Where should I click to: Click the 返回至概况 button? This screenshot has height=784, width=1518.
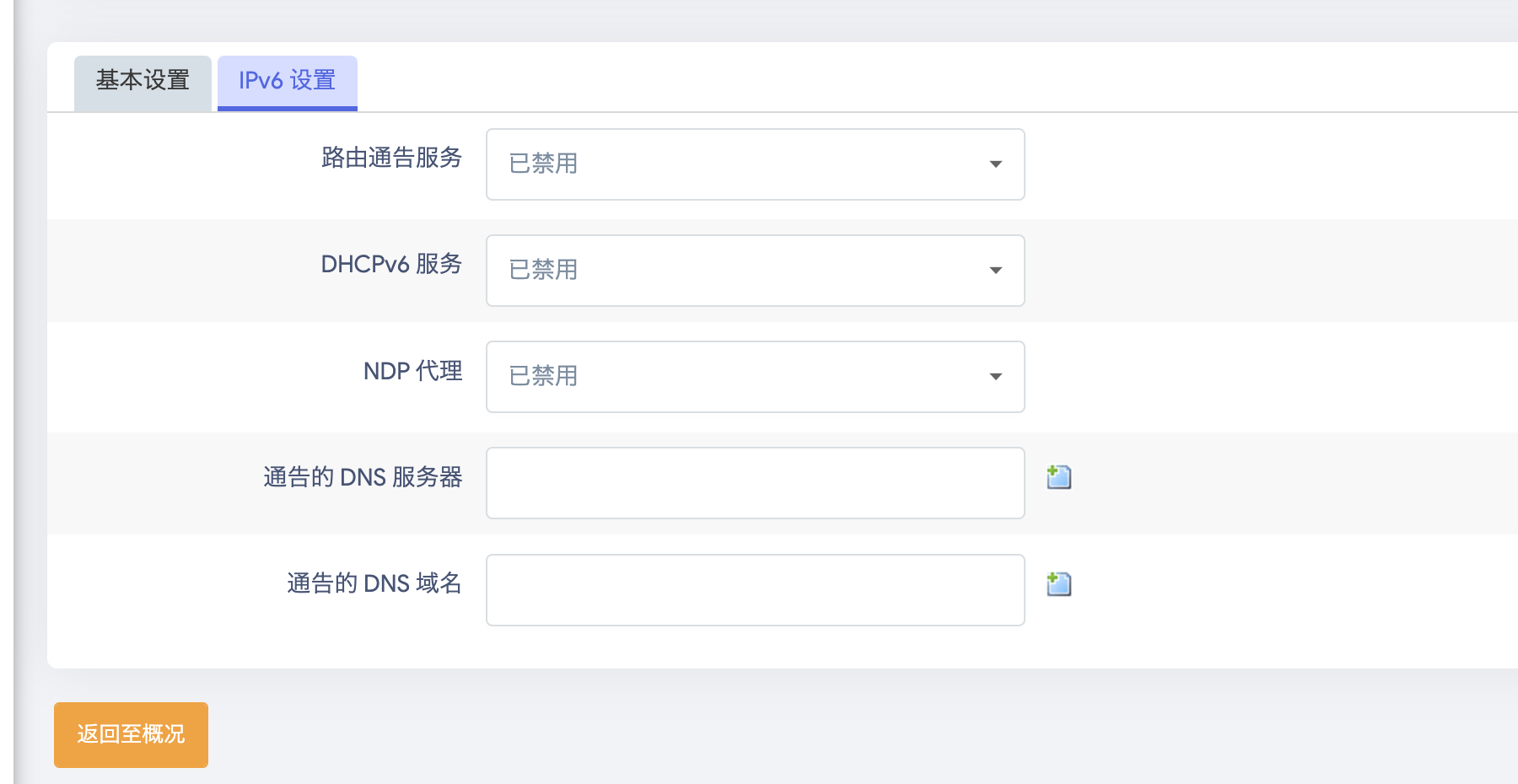coord(131,734)
